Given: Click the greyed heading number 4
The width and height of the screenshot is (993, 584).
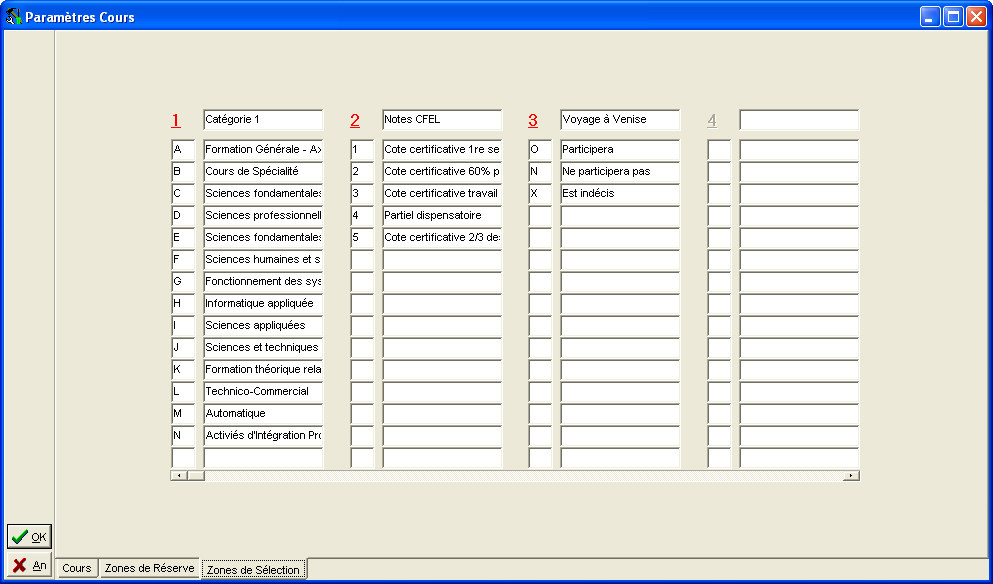Looking at the screenshot, I should pos(712,120).
